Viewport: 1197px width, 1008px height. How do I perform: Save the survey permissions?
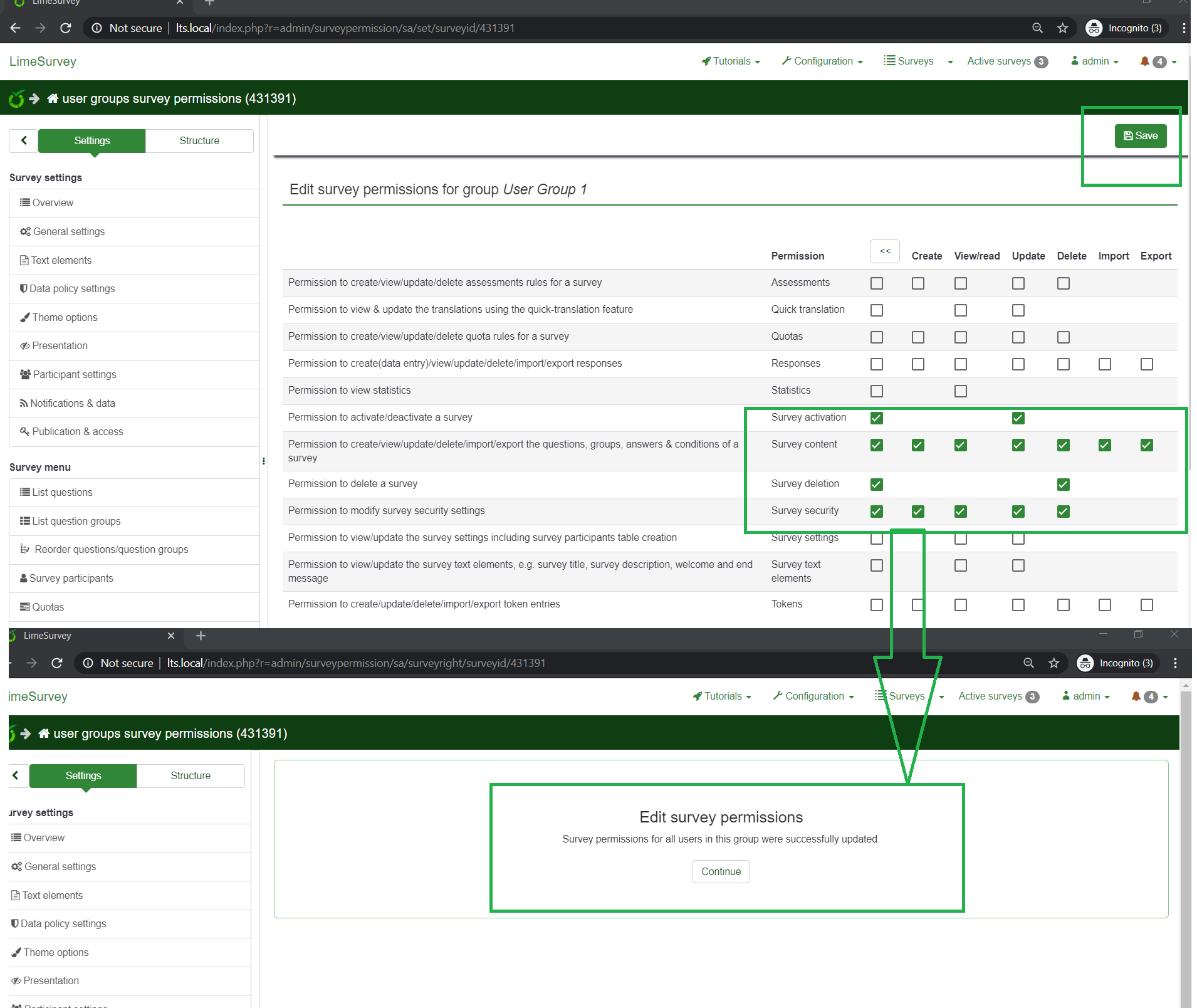tap(1140, 136)
